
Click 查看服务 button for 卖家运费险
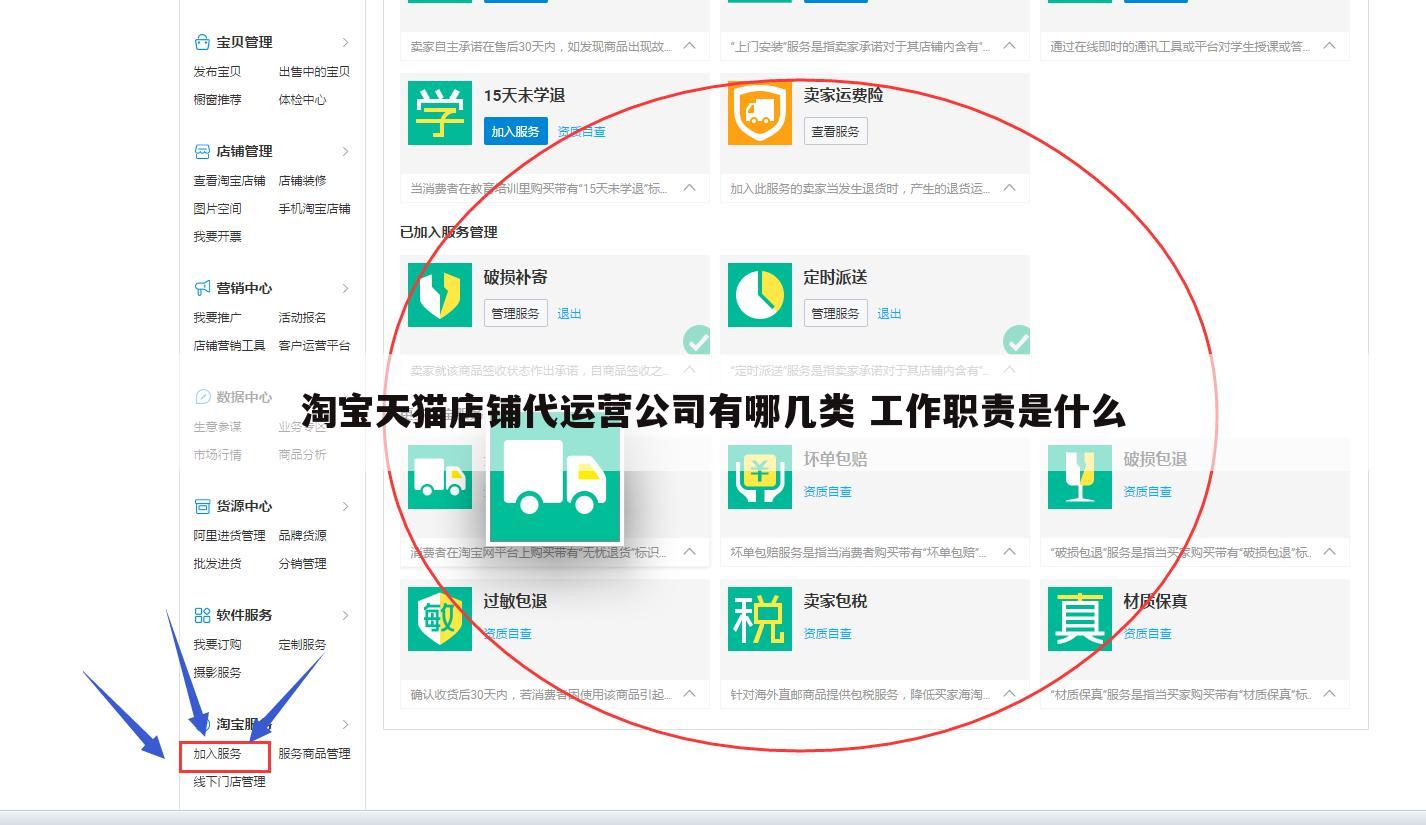point(835,131)
